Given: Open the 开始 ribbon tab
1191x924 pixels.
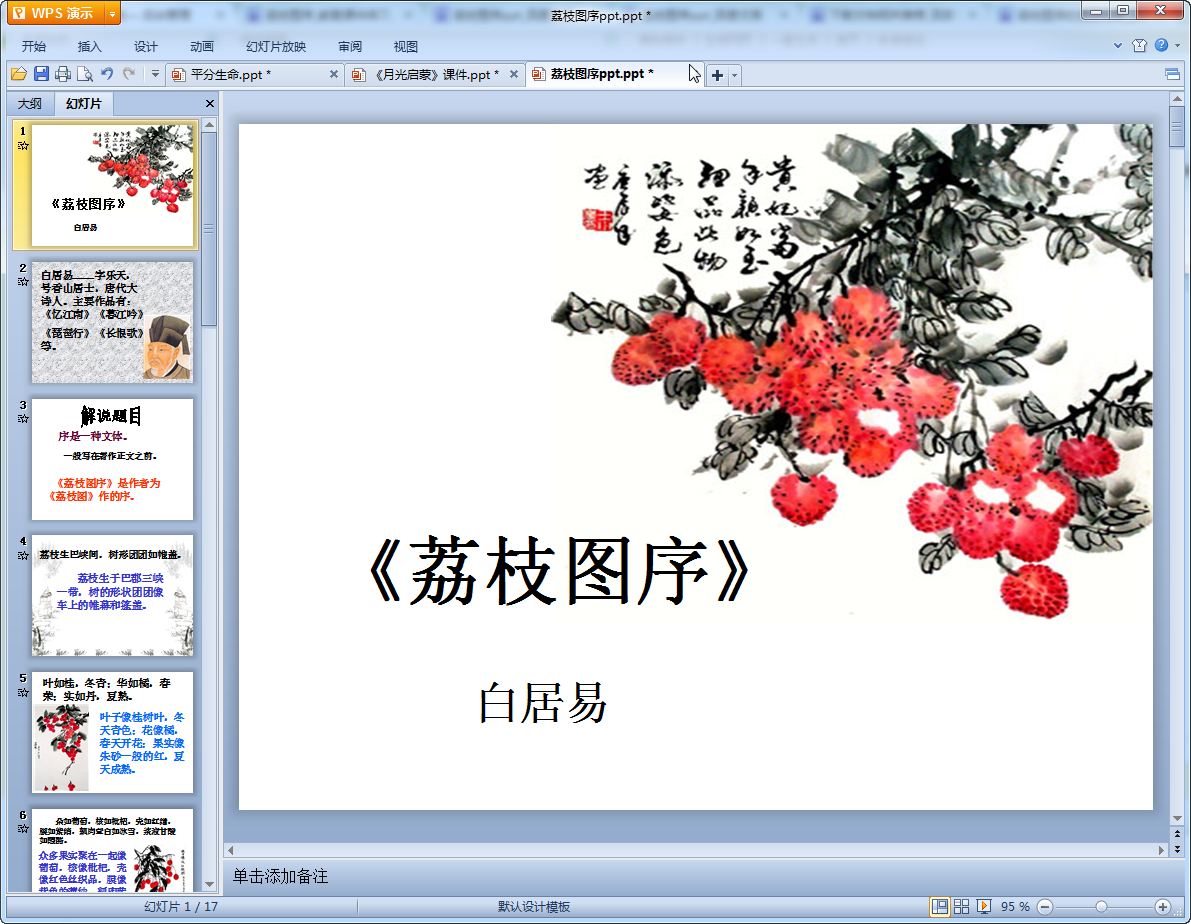Looking at the screenshot, I should tap(33, 46).
